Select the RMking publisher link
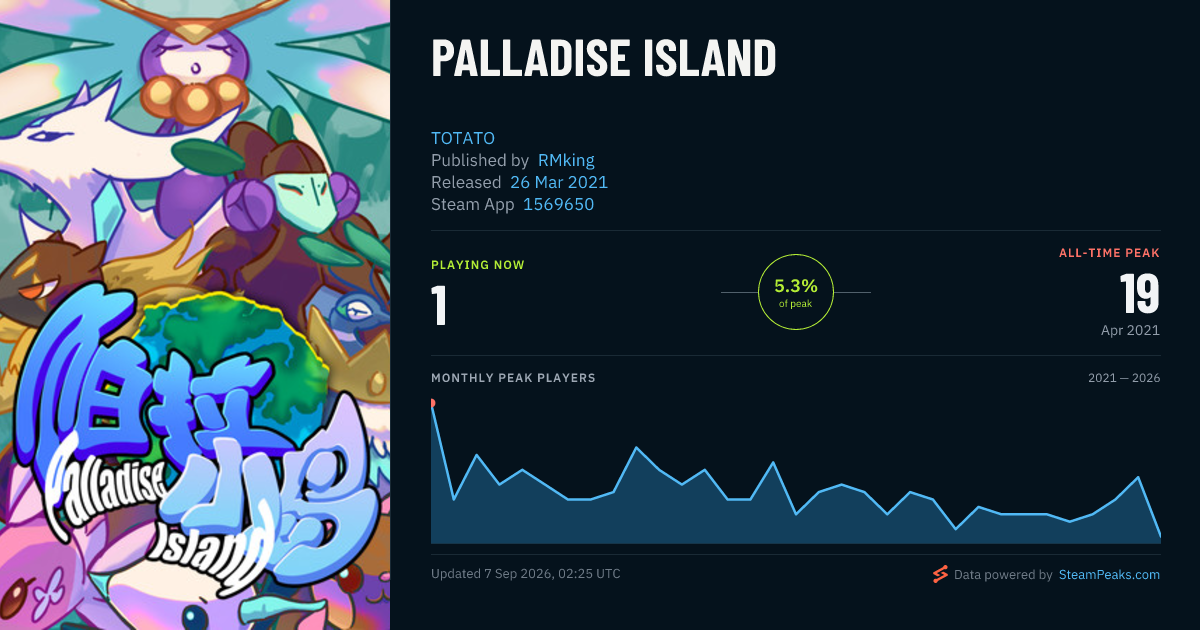Viewport: 1200px width, 630px height. click(x=566, y=160)
